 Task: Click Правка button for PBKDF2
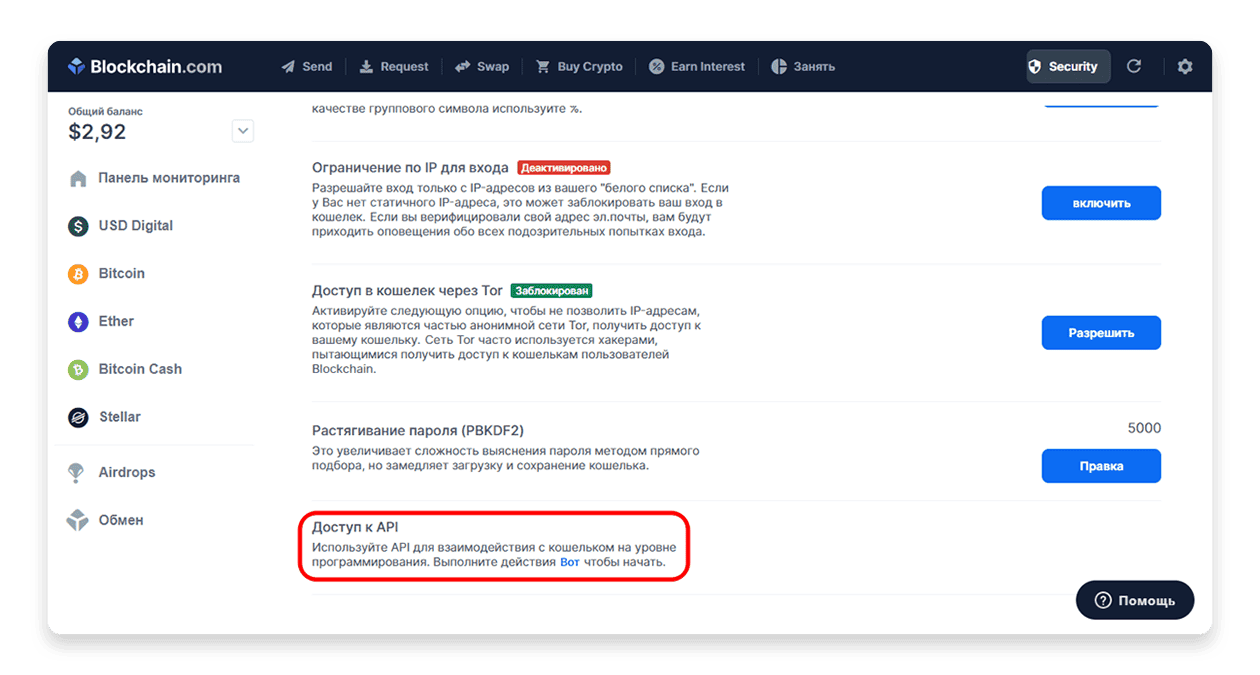pos(1101,466)
